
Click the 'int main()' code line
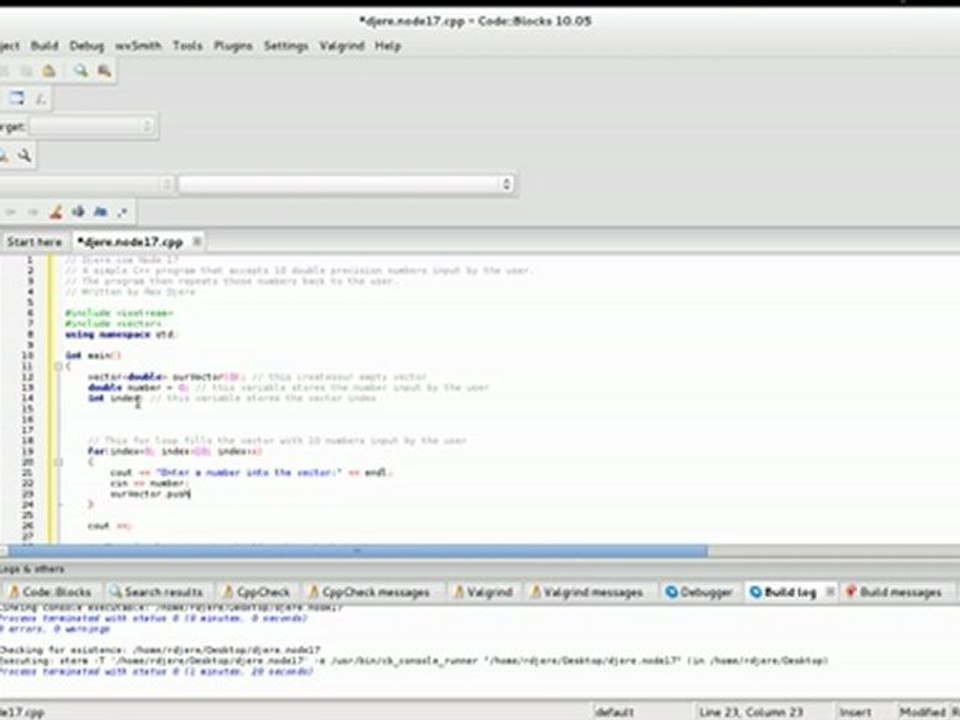point(94,355)
